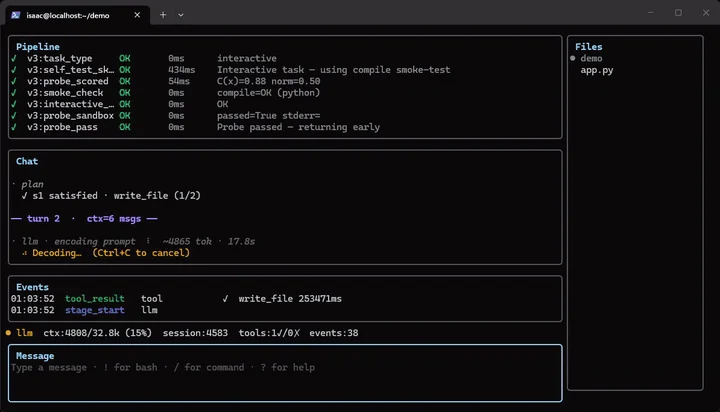
Task: Click 'passed=True stderr=' detail text
Action: (x=269, y=116)
